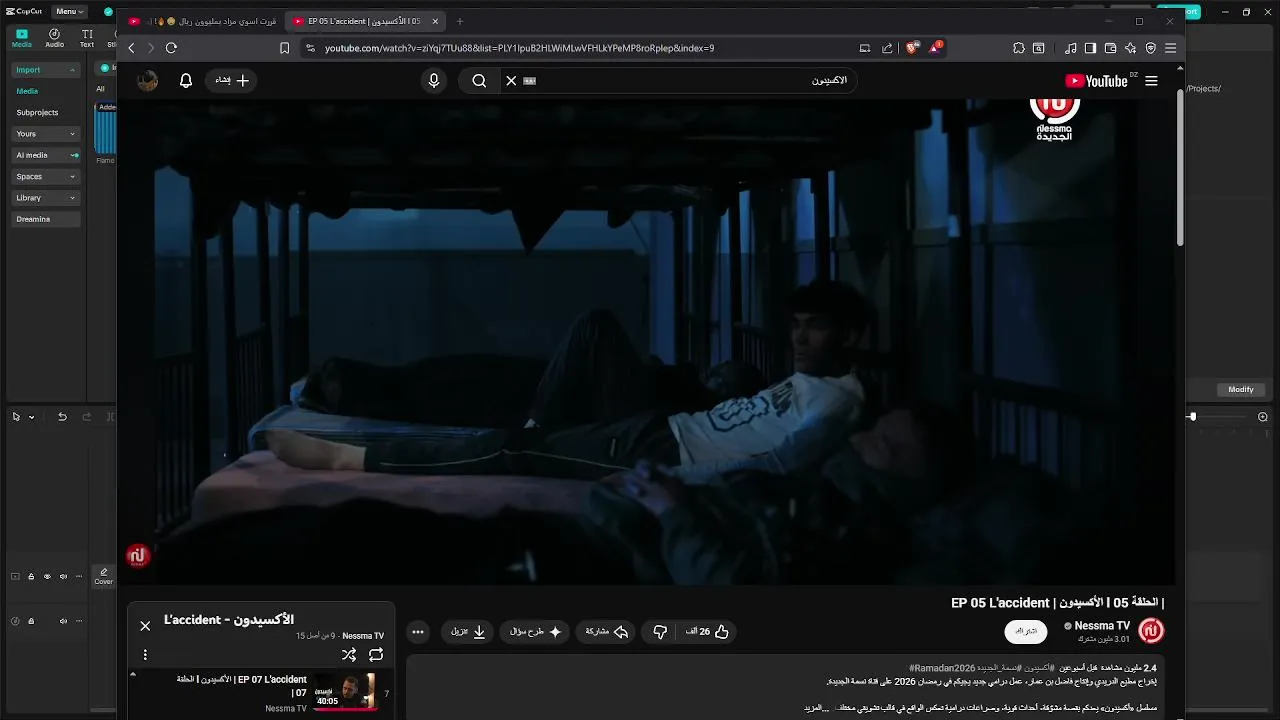Image resolution: width=1280 pixels, height=720 pixels.
Task: Expand video description (المزيد)
Action: pos(816,708)
